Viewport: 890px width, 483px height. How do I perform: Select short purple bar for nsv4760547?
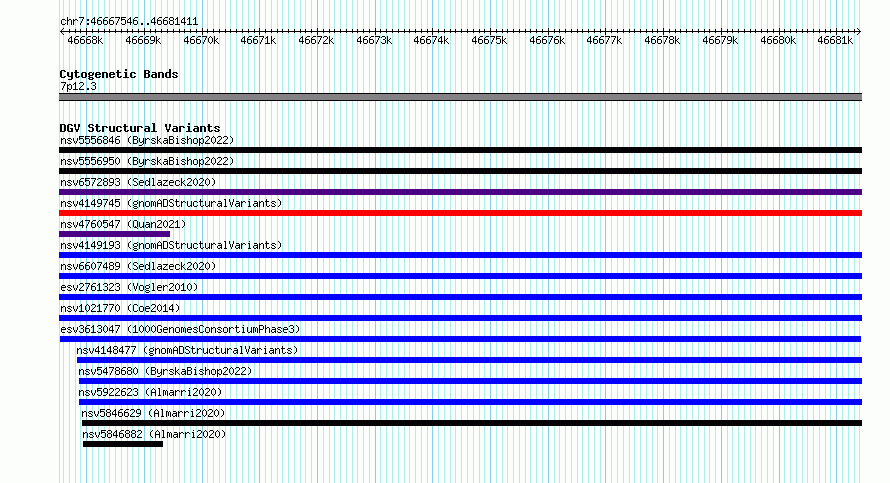pos(115,234)
